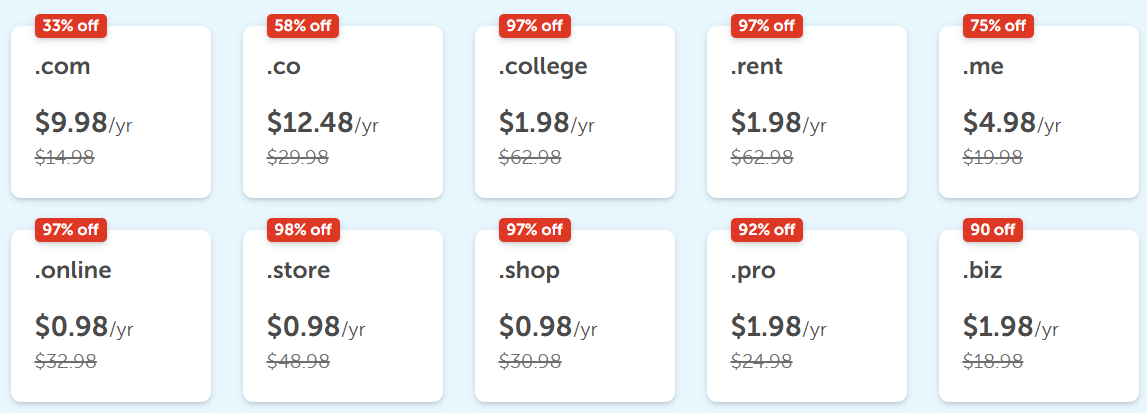This screenshot has width=1147, height=413.
Task: Select the .store domain card
Action: pos(342,316)
